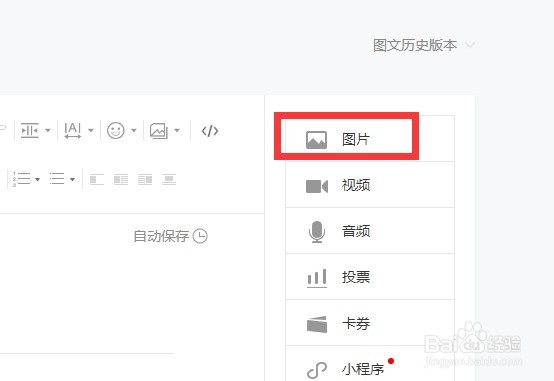Screen dimensions: 554x381
Task: Click the auto-save clock icon
Action: coord(200,236)
